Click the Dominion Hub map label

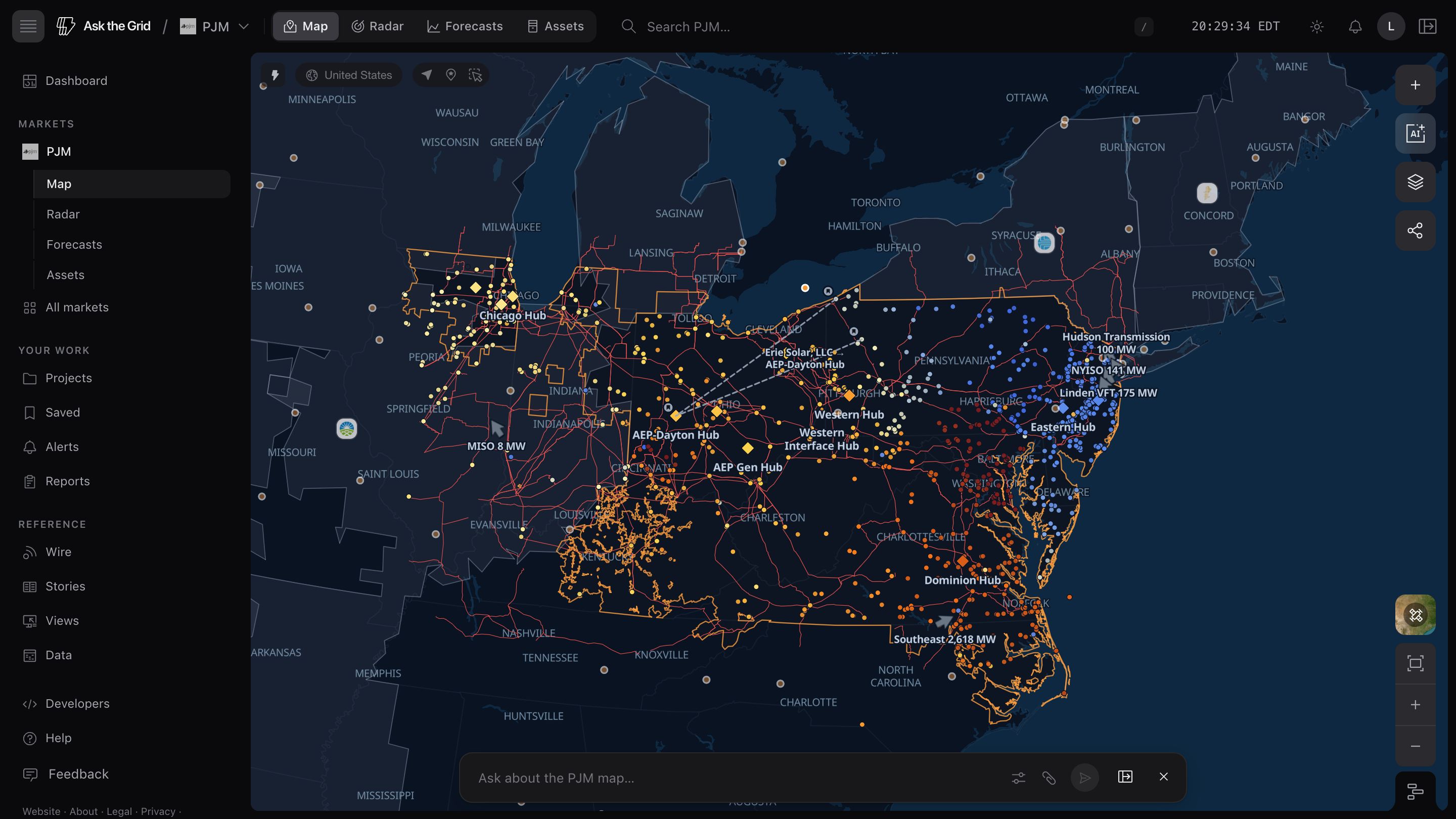click(962, 580)
